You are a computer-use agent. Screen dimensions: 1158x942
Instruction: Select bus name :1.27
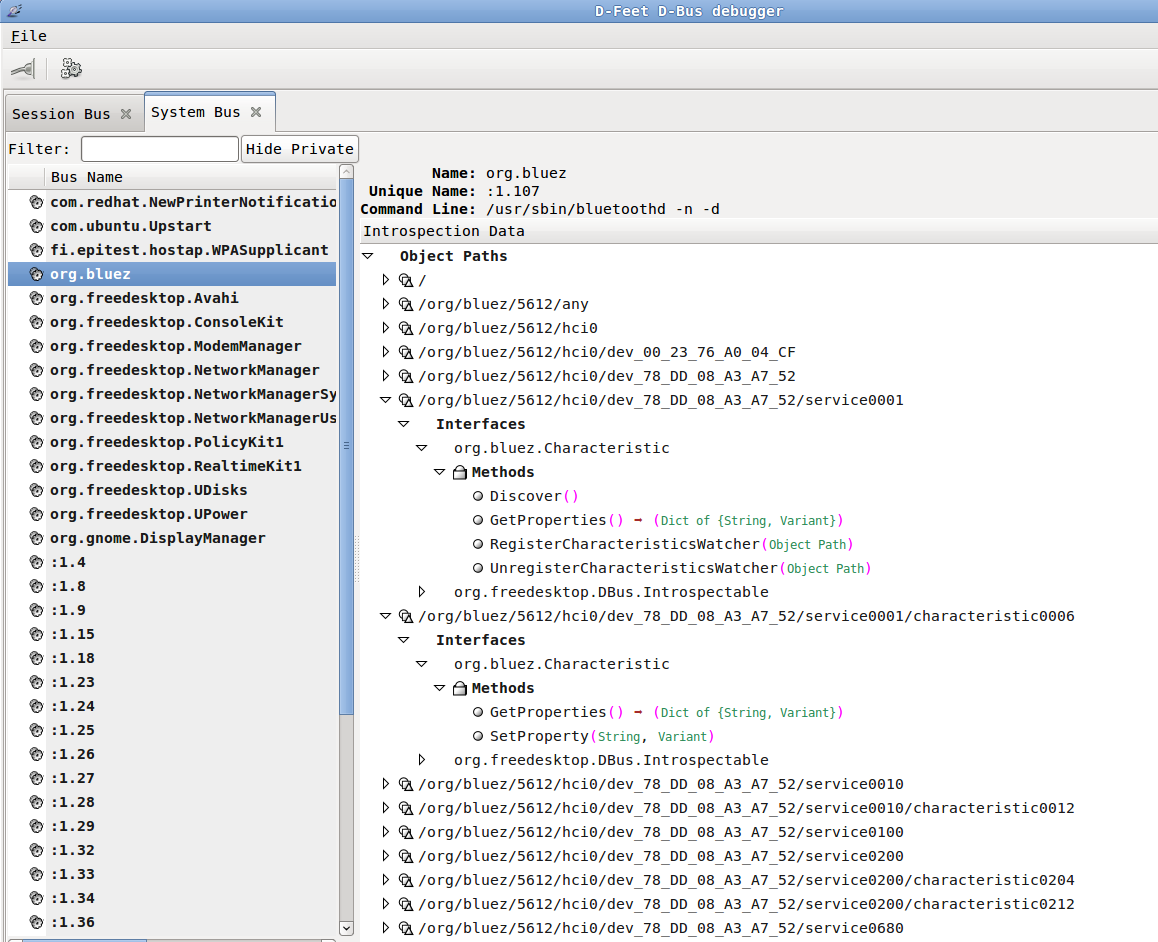72,778
